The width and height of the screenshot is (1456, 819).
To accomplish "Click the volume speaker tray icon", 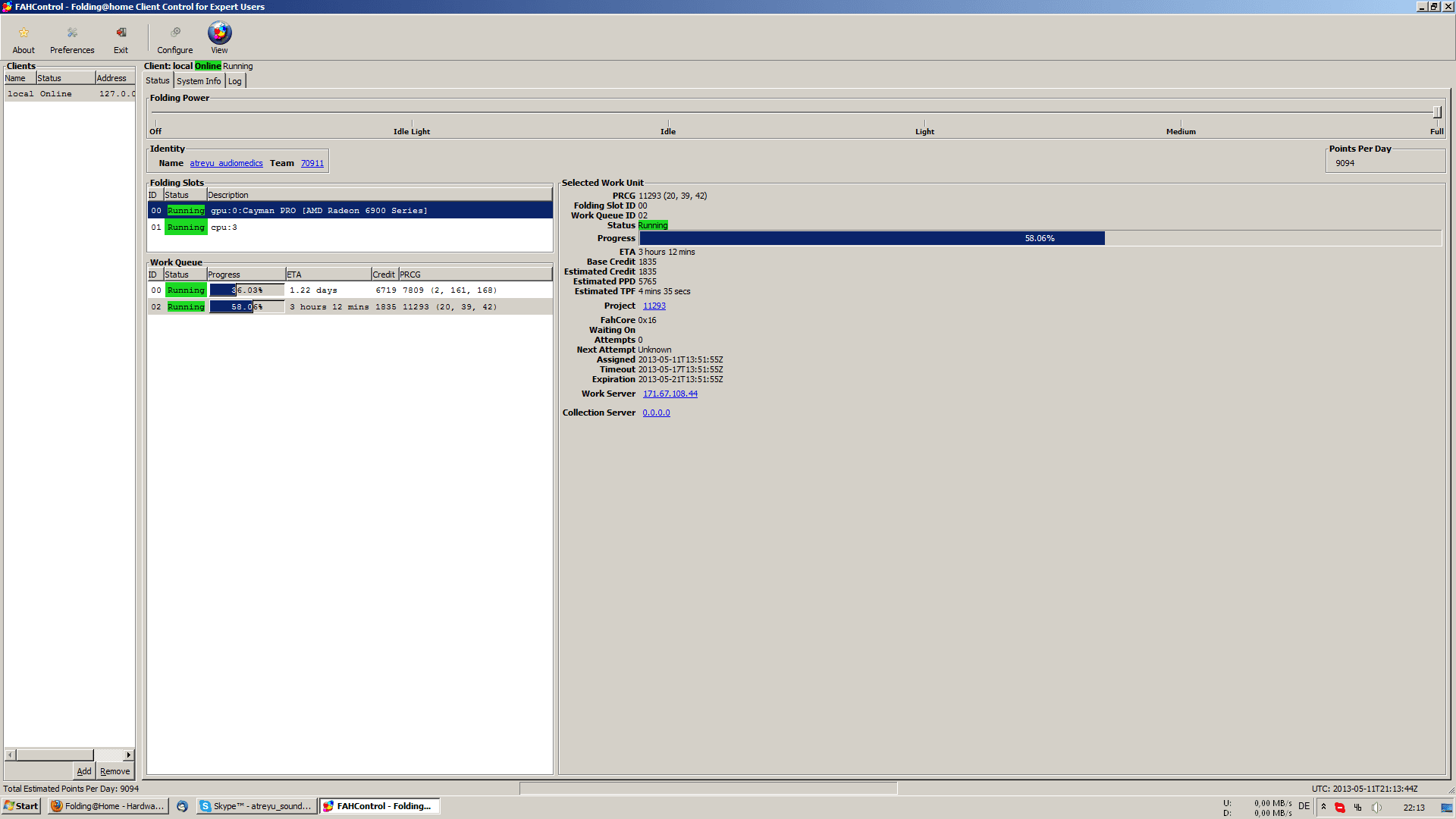I will click(x=1376, y=807).
